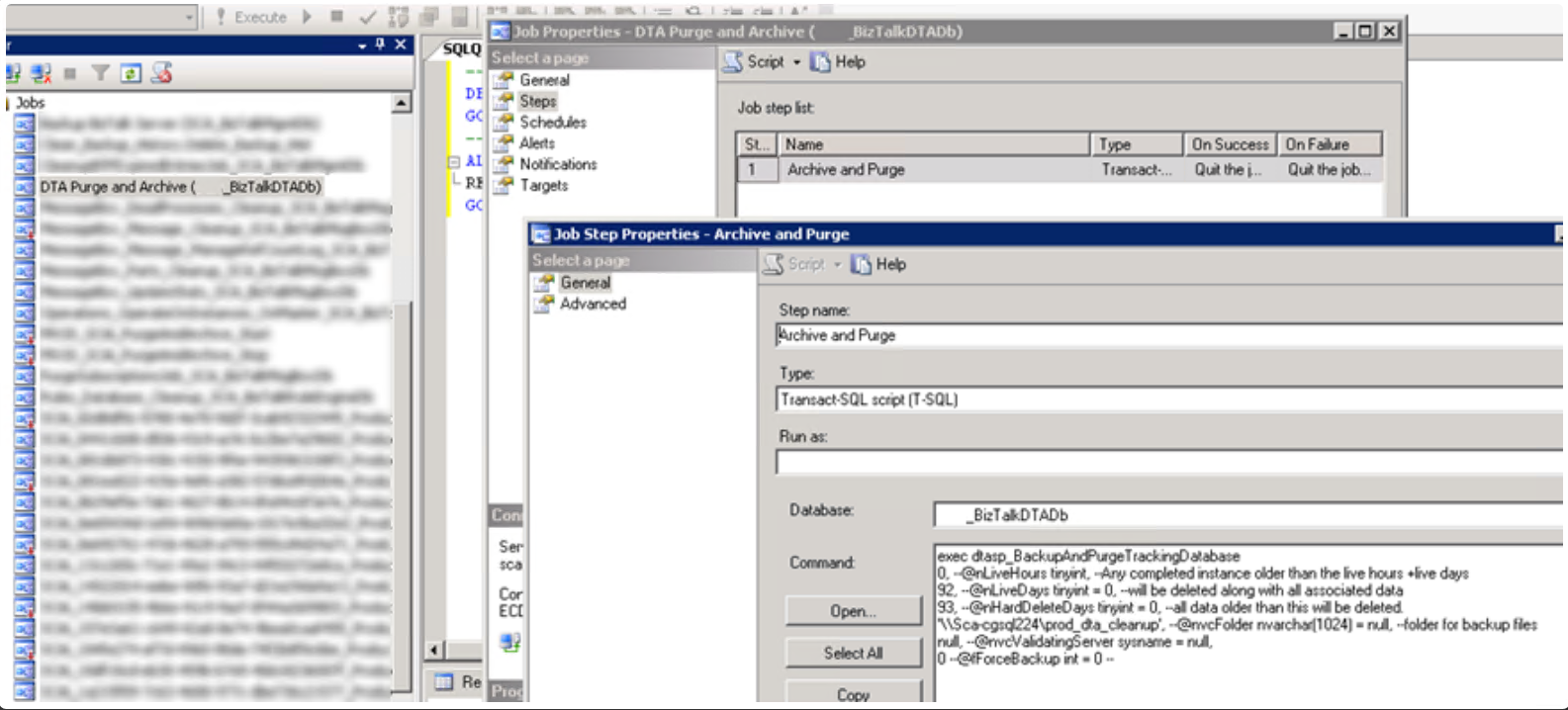Viewport: 1568px width, 710px height.
Task: Click the Help icon in Job Properties
Action: point(838,62)
